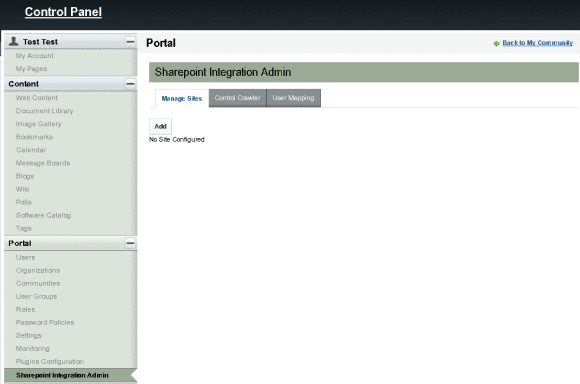
Task: Select Bookmarks in Content menu
Action: [34, 137]
